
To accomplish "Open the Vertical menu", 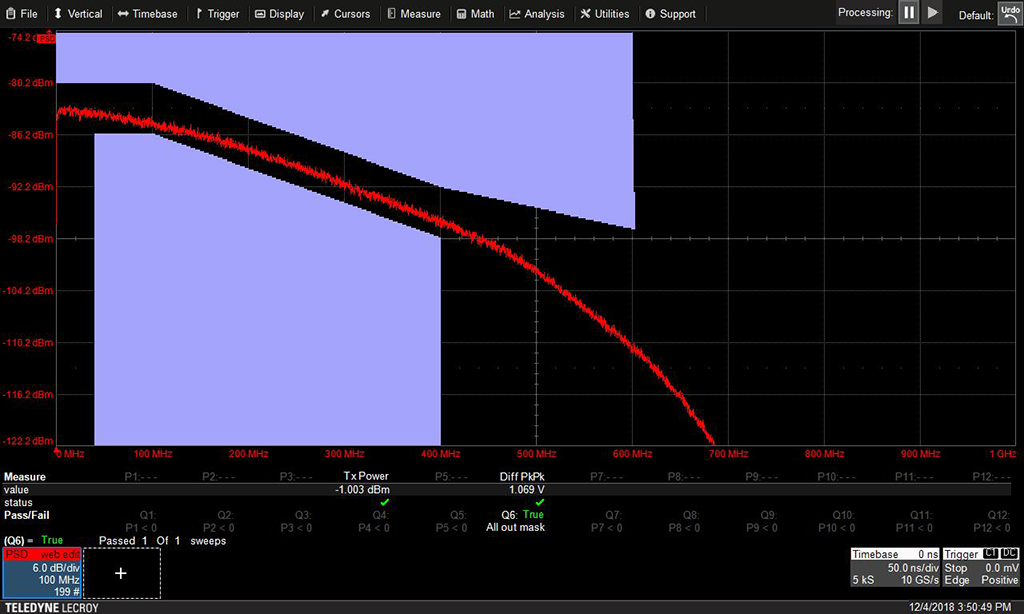I will [x=78, y=14].
